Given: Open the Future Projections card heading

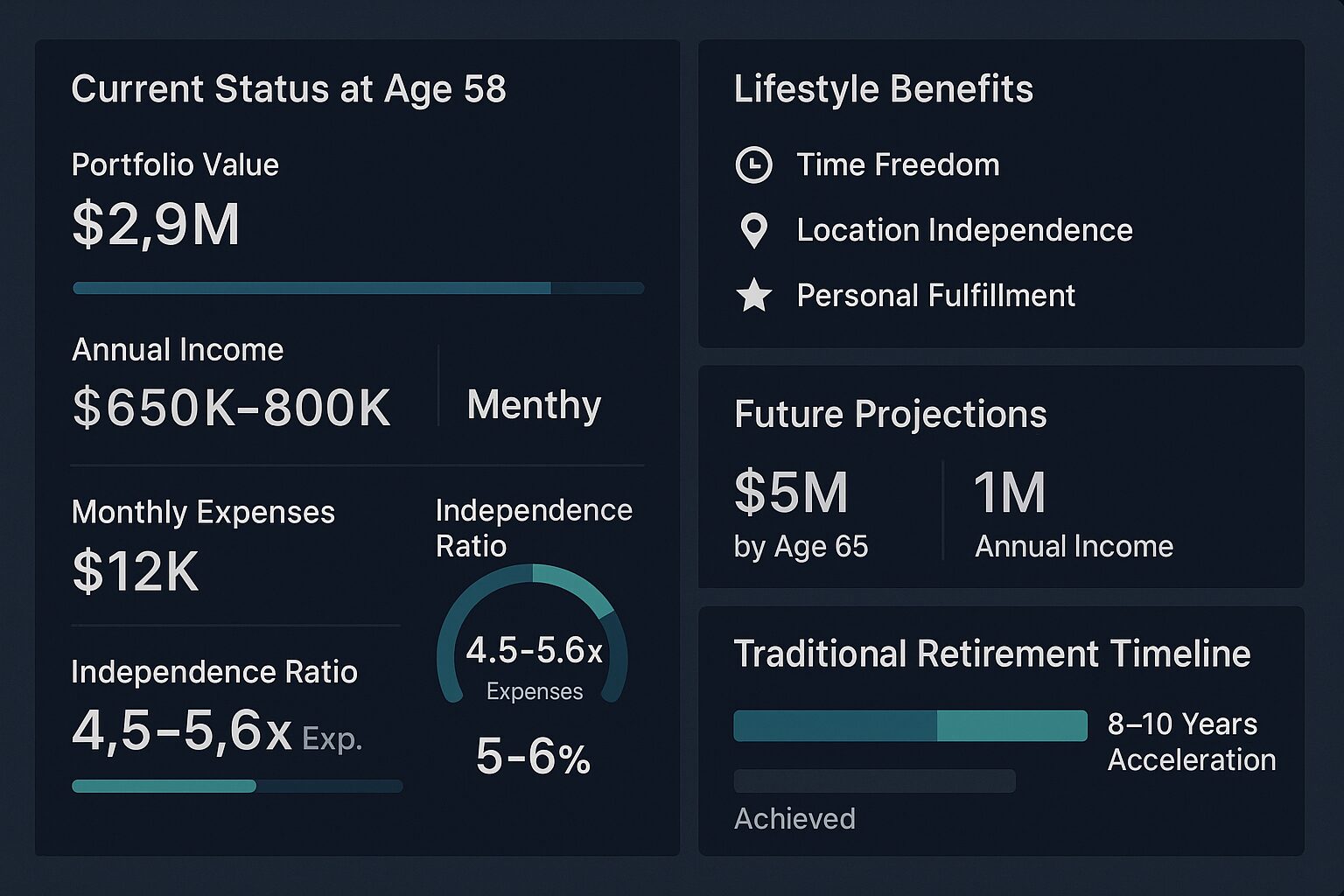Looking at the screenshot, I should pos(890,414).
